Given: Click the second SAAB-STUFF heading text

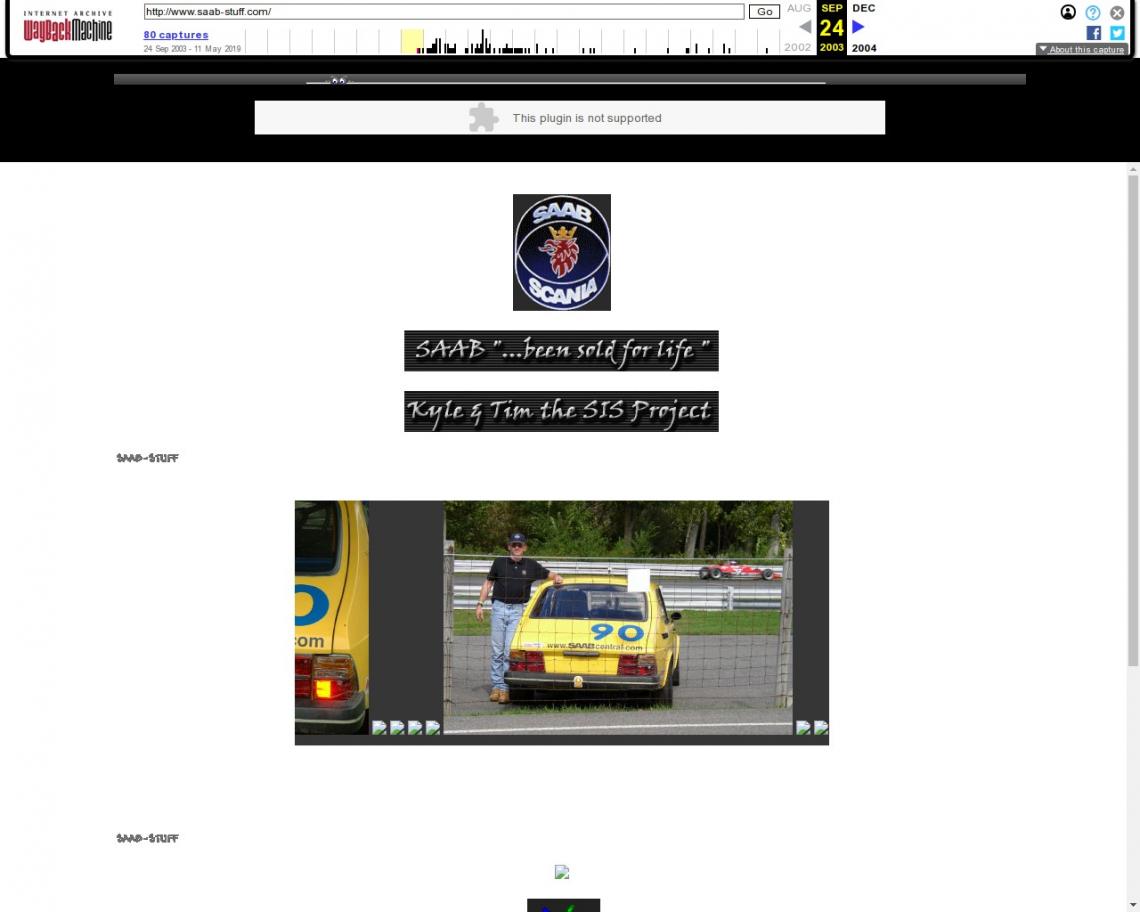Looking at the screenshot, I should (x=148, y=839).
